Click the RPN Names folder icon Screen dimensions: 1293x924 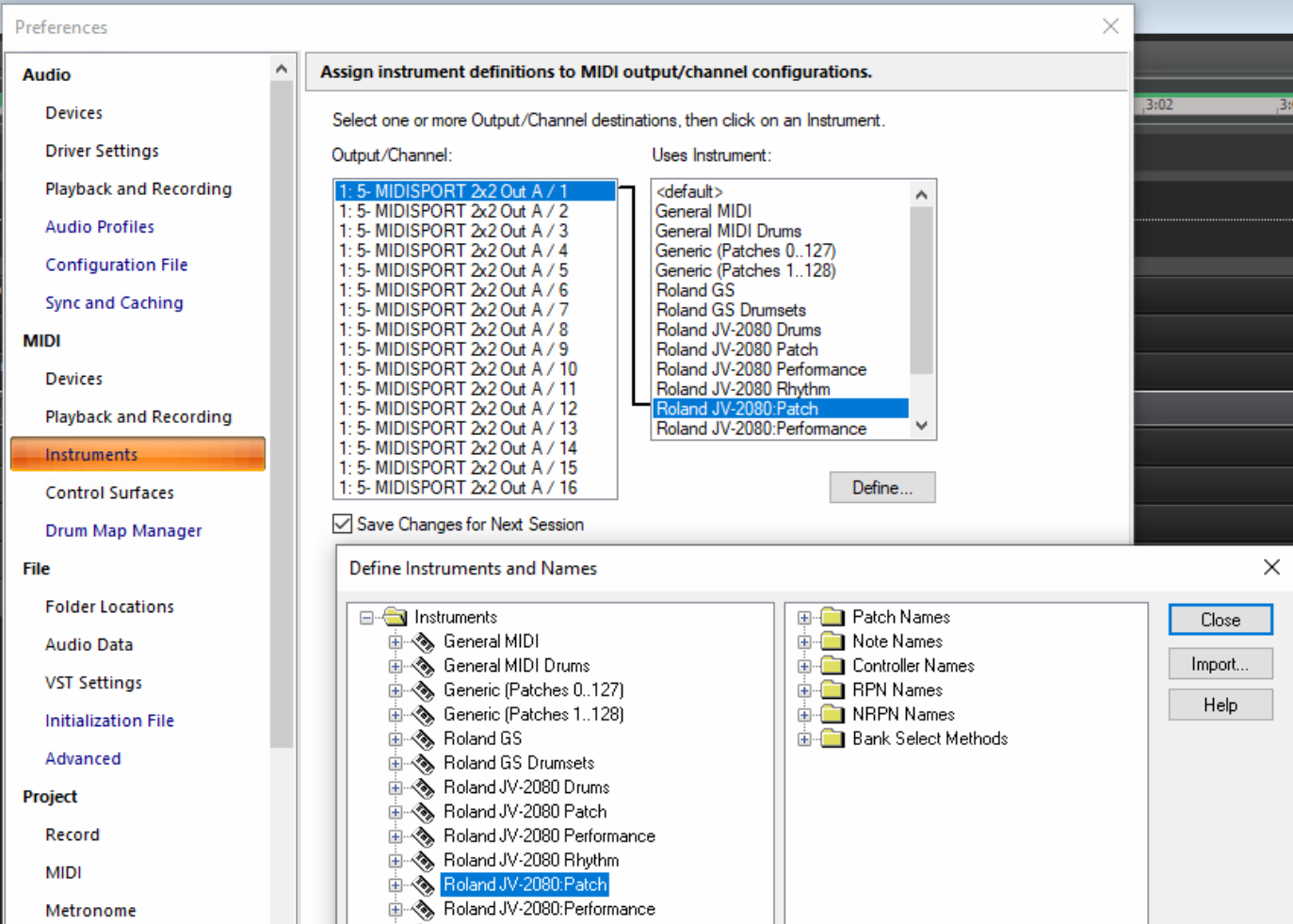[832, 690]
